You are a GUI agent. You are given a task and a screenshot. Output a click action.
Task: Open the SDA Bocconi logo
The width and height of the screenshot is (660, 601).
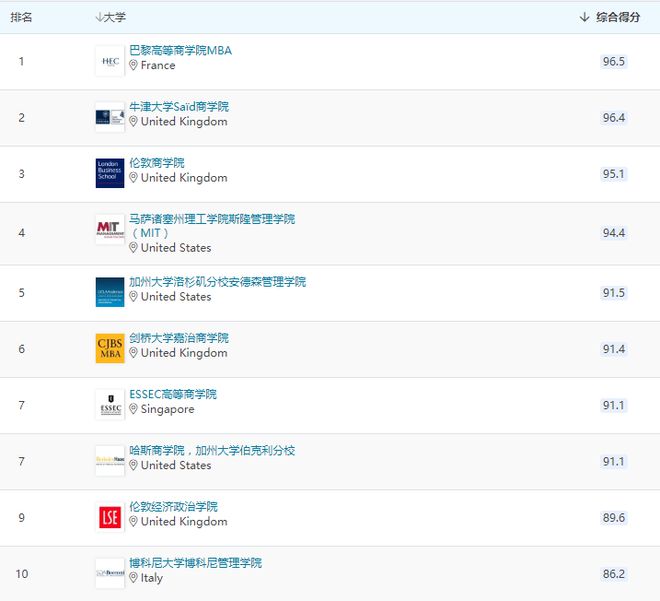pos(110,573)
